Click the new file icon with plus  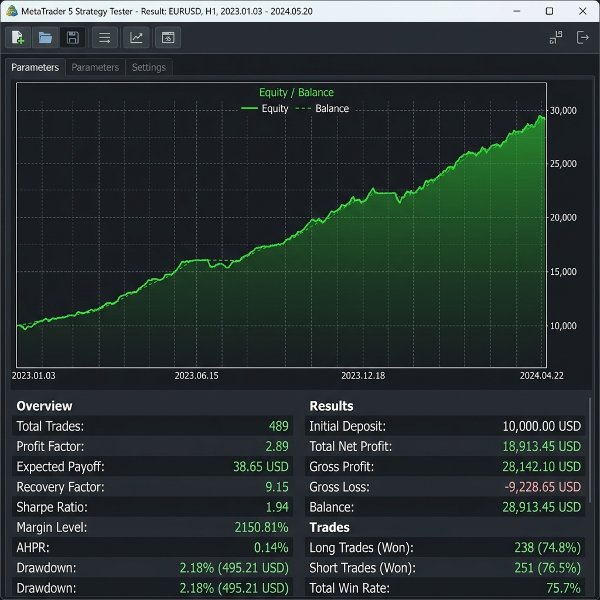18,38
